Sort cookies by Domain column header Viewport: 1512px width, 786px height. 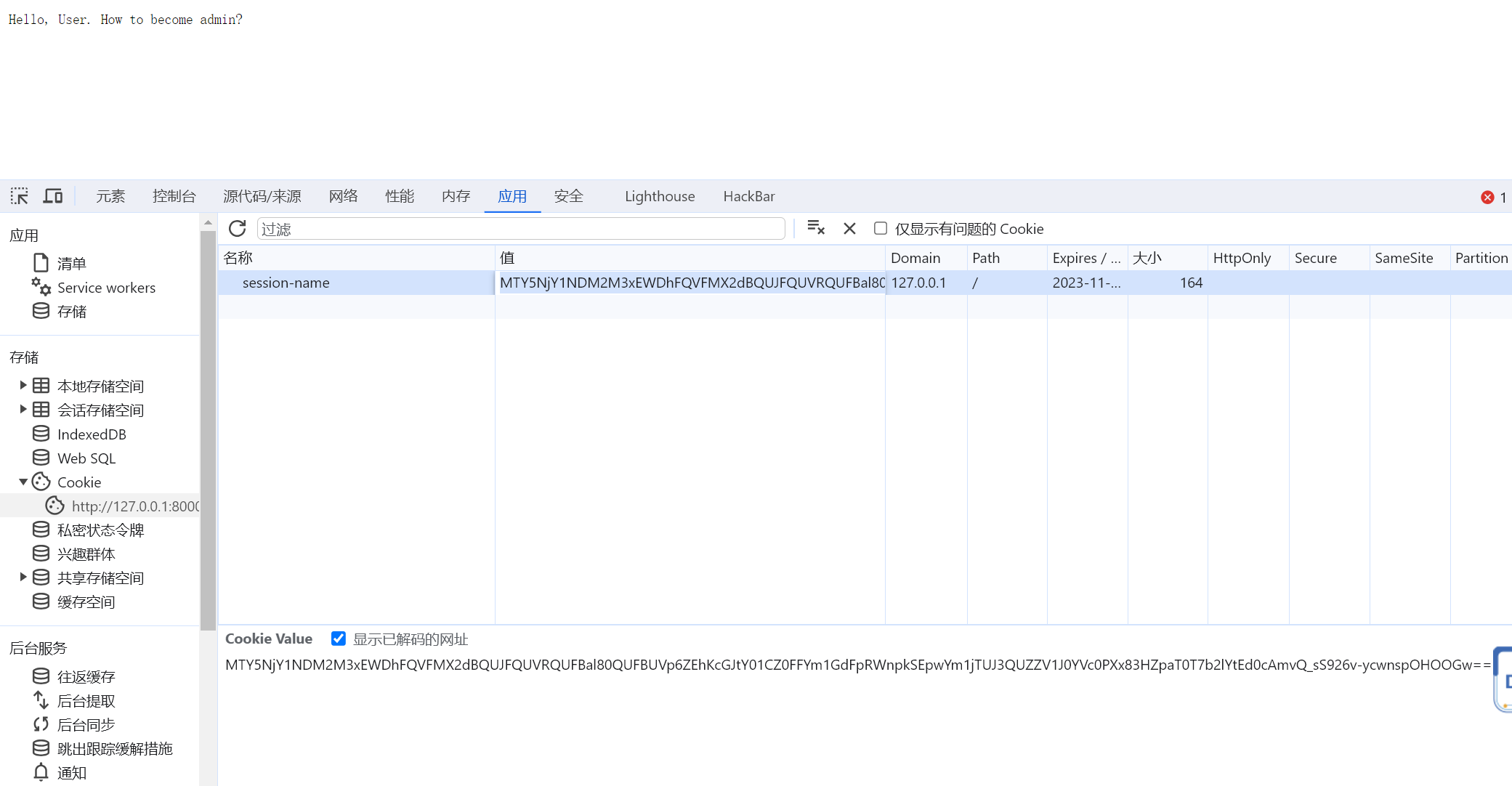(915, 258)
